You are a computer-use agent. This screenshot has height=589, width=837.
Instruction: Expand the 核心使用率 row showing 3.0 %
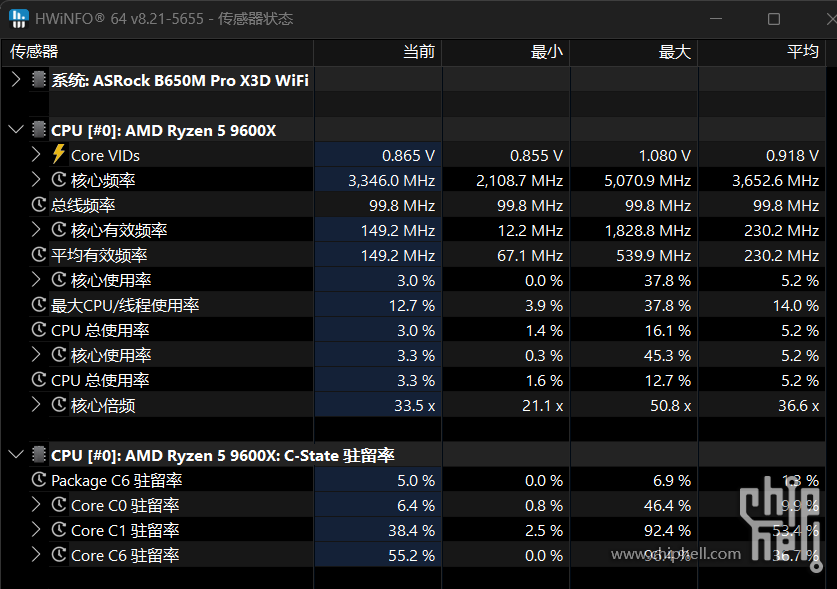pyautogui.click(x=36, y=280)
